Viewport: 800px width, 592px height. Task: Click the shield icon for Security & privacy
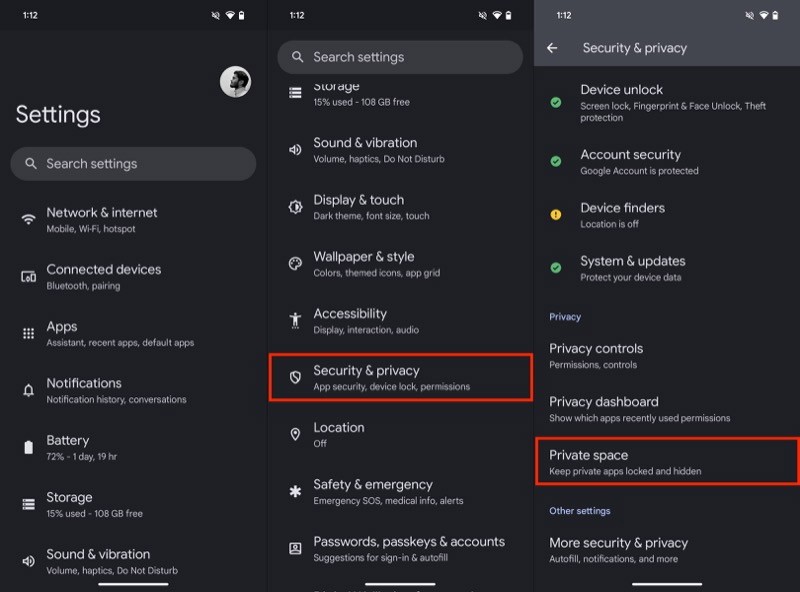coord(295,377)
